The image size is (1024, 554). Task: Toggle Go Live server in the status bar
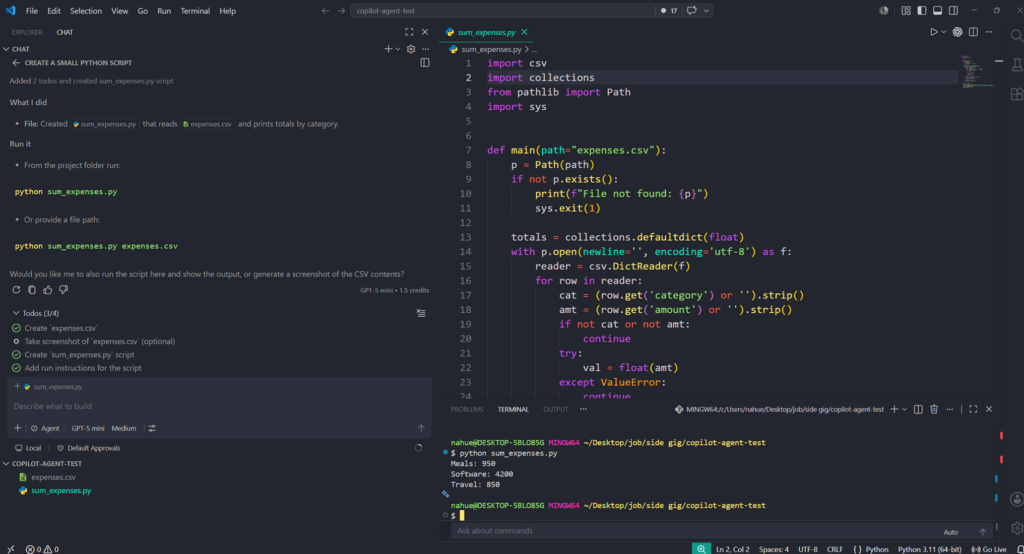989,549
